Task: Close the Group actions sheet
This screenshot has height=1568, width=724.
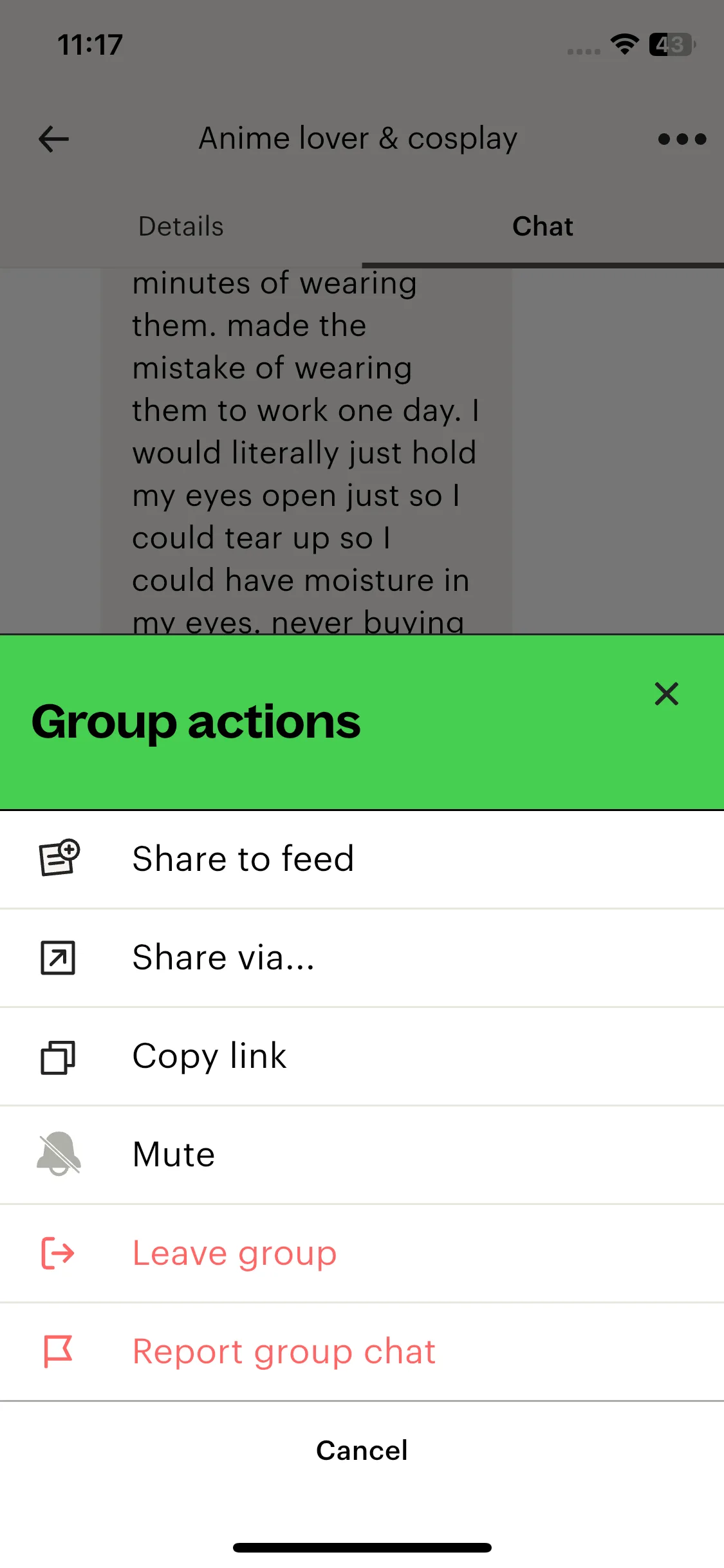Action: point(666,694)
